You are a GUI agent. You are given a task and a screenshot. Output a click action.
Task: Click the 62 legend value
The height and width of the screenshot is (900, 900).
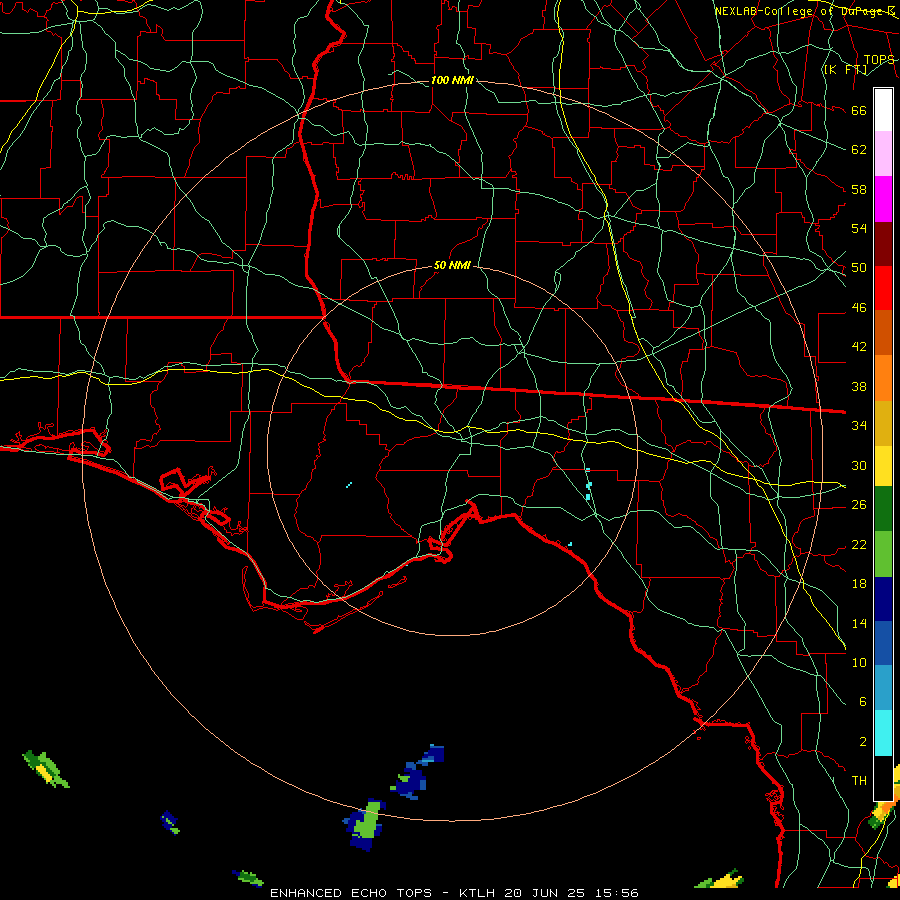(859, 150)
